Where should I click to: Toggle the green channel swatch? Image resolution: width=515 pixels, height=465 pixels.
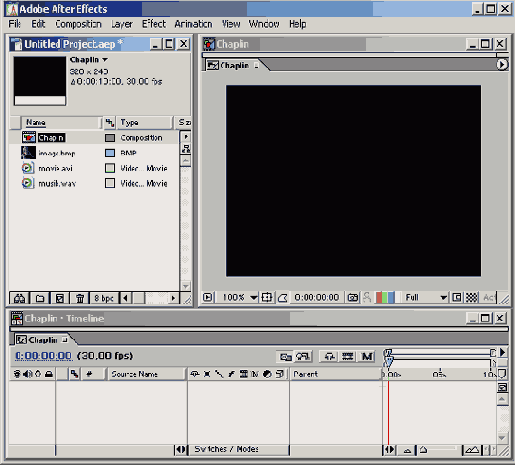tap(385, 297)
